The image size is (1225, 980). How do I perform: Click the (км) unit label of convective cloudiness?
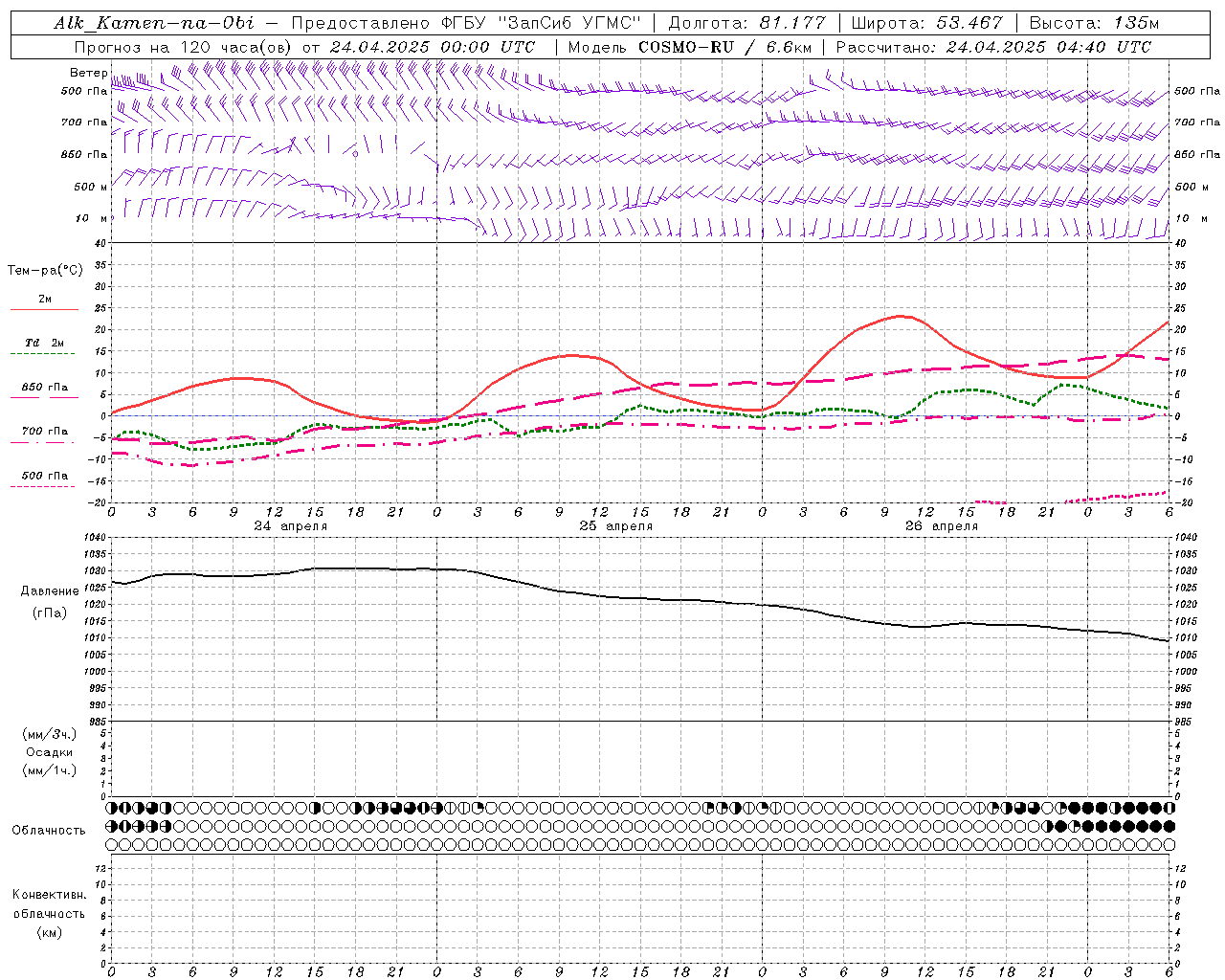(50, 932)
